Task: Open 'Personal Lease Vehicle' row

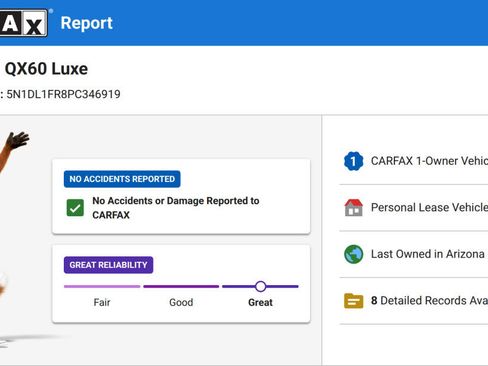Action: 414,208
